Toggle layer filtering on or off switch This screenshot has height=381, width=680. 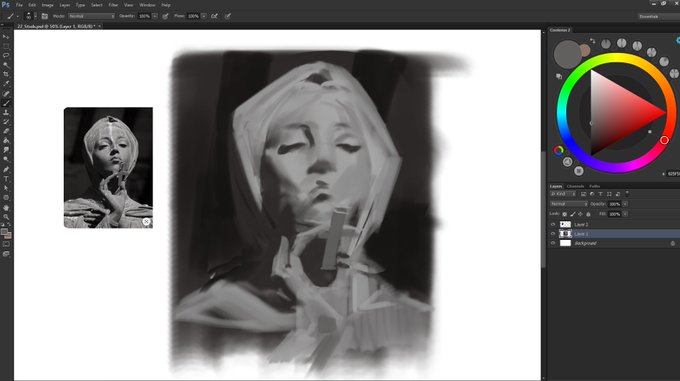627,193
